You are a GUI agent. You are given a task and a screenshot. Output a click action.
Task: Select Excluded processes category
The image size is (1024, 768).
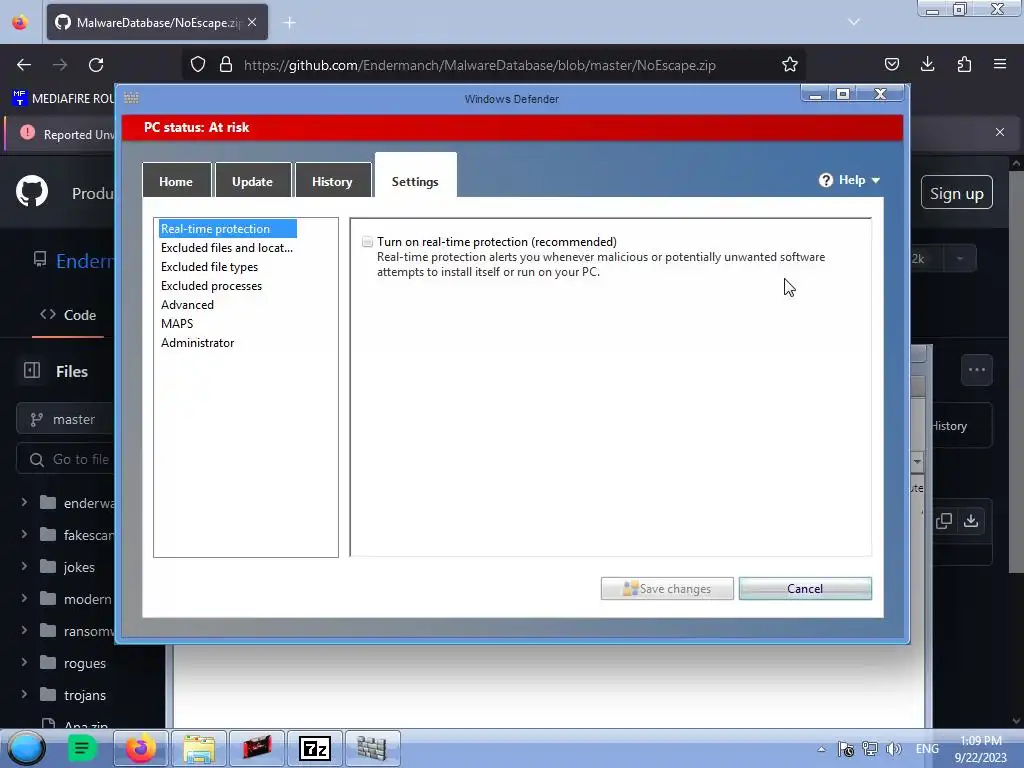(212, 285)
